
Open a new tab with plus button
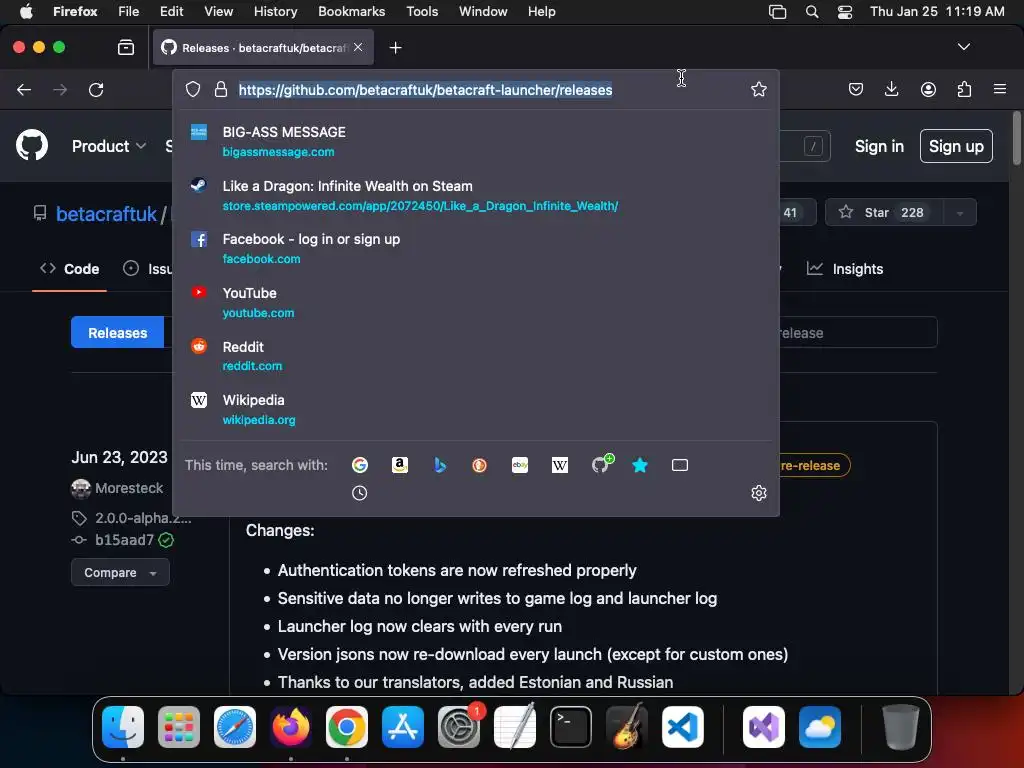(396, 48)
